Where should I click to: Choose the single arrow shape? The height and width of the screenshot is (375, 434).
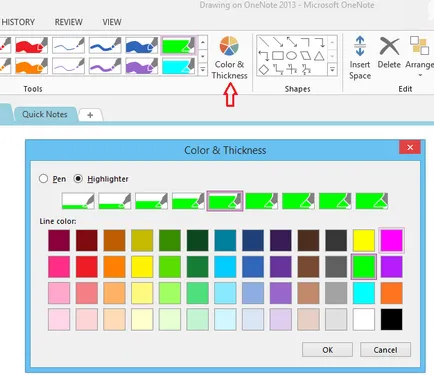click(278, 42)
